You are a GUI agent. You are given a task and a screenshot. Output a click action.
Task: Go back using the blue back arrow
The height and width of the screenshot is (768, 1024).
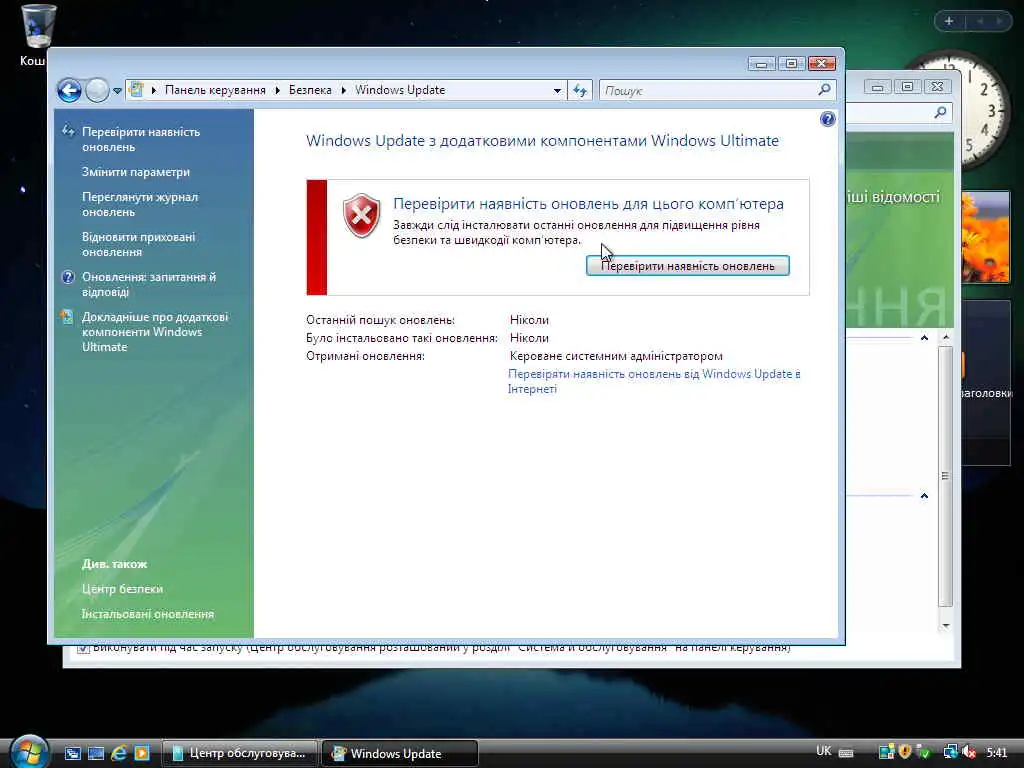click(69, 90)
